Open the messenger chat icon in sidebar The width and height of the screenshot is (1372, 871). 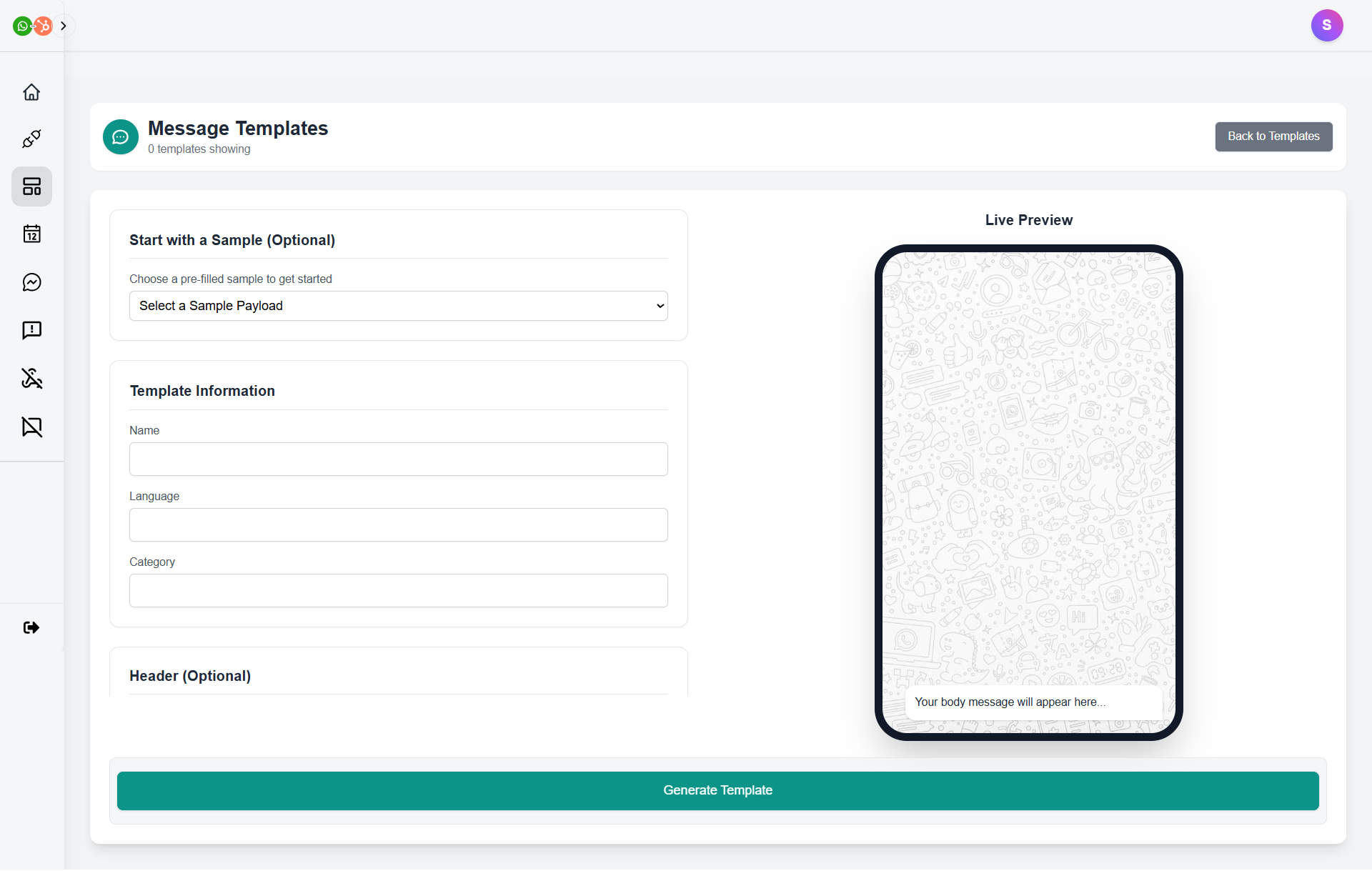pyautogui.click(x=31, y=282)
